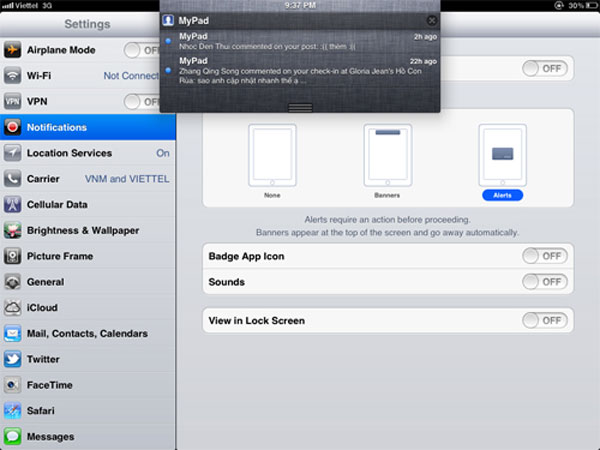Select the Alerts alert style label
The width and height of the screenshot is (600, 450).
coord(502,195)
